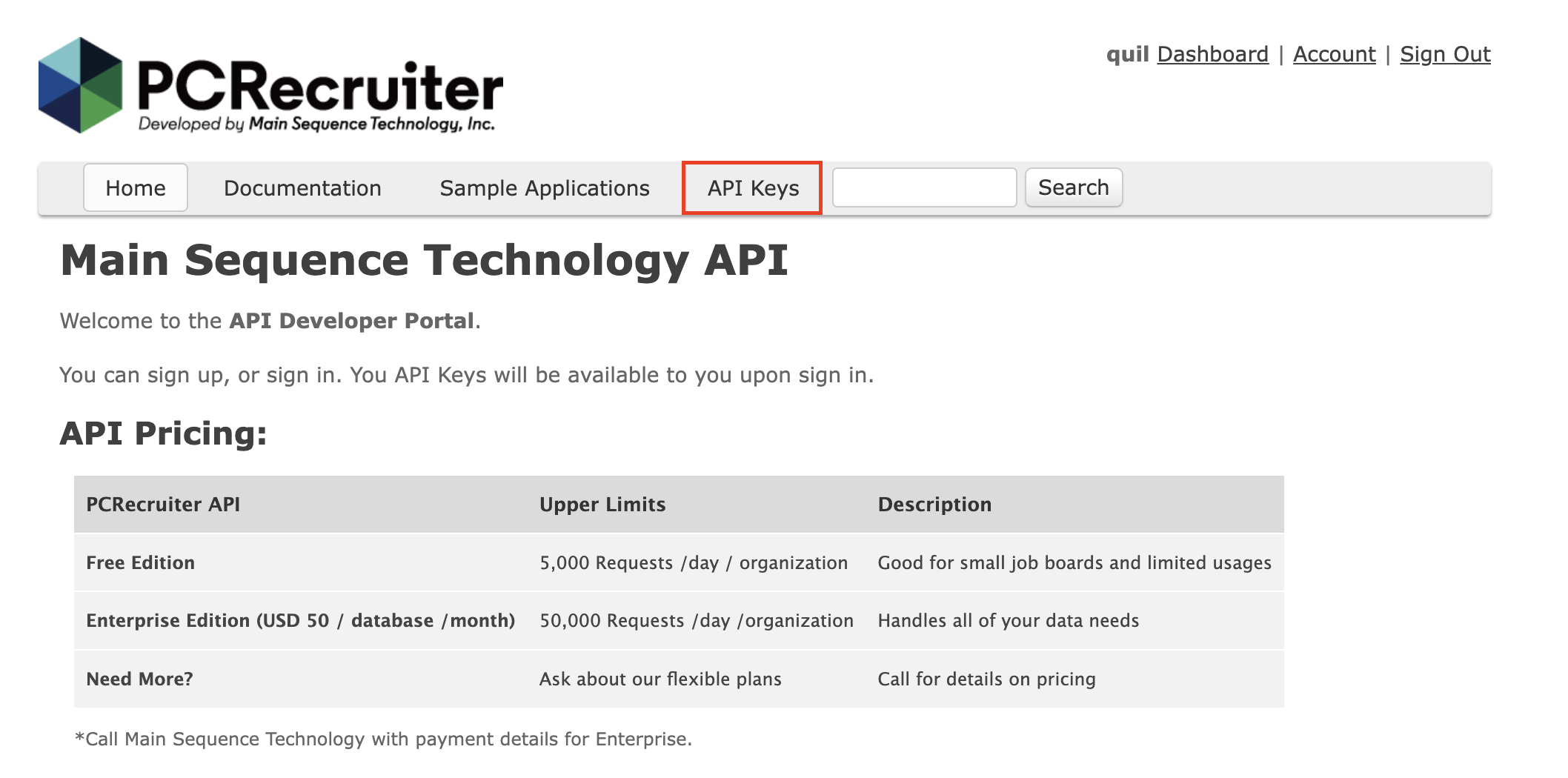
Task: Select the 'Enterprise Edition (USD 50' cell
Action: point(300,621)
